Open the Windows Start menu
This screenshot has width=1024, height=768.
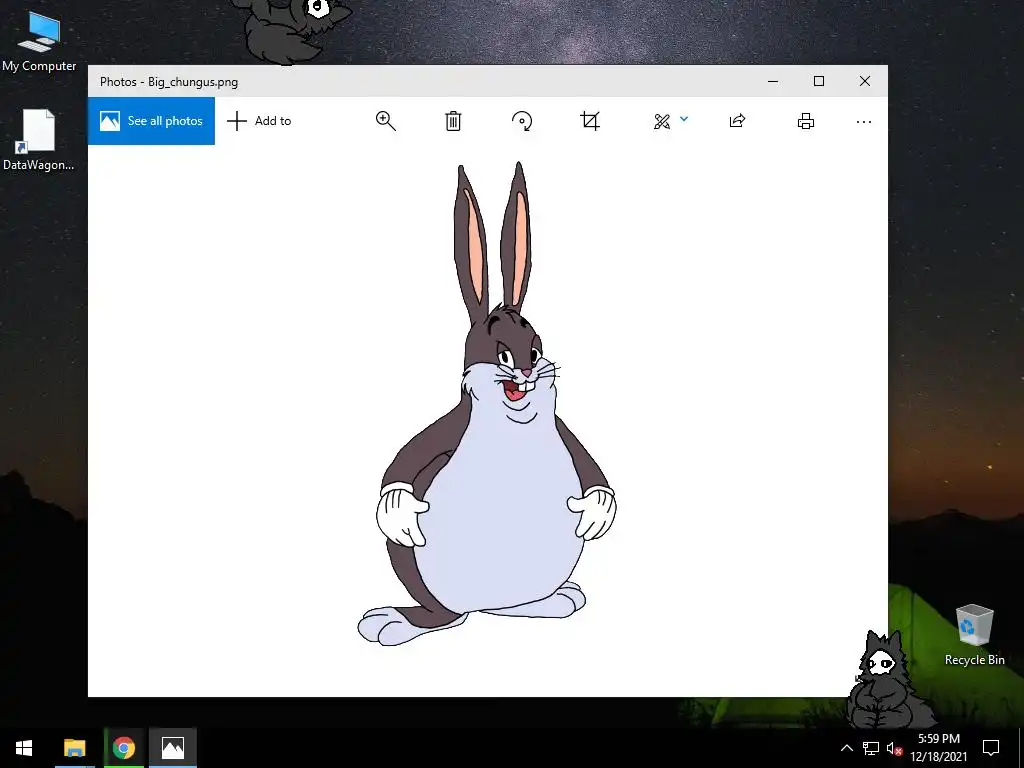[24, 748]
